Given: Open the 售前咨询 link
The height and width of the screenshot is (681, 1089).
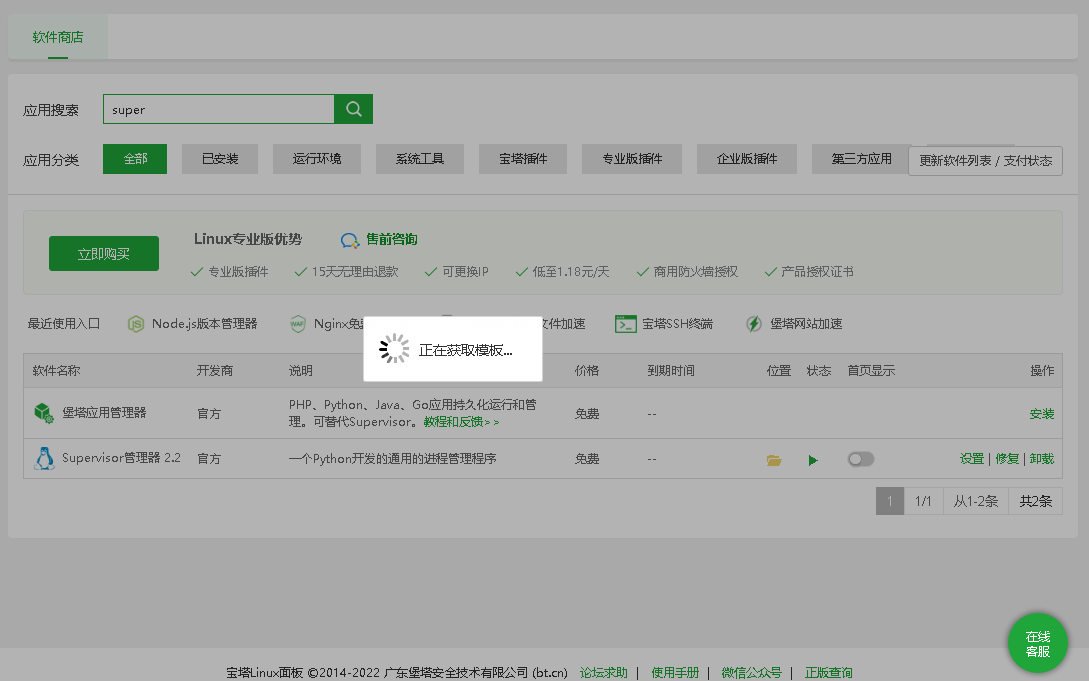Looking at the screenshot, I should pos(392,239).
